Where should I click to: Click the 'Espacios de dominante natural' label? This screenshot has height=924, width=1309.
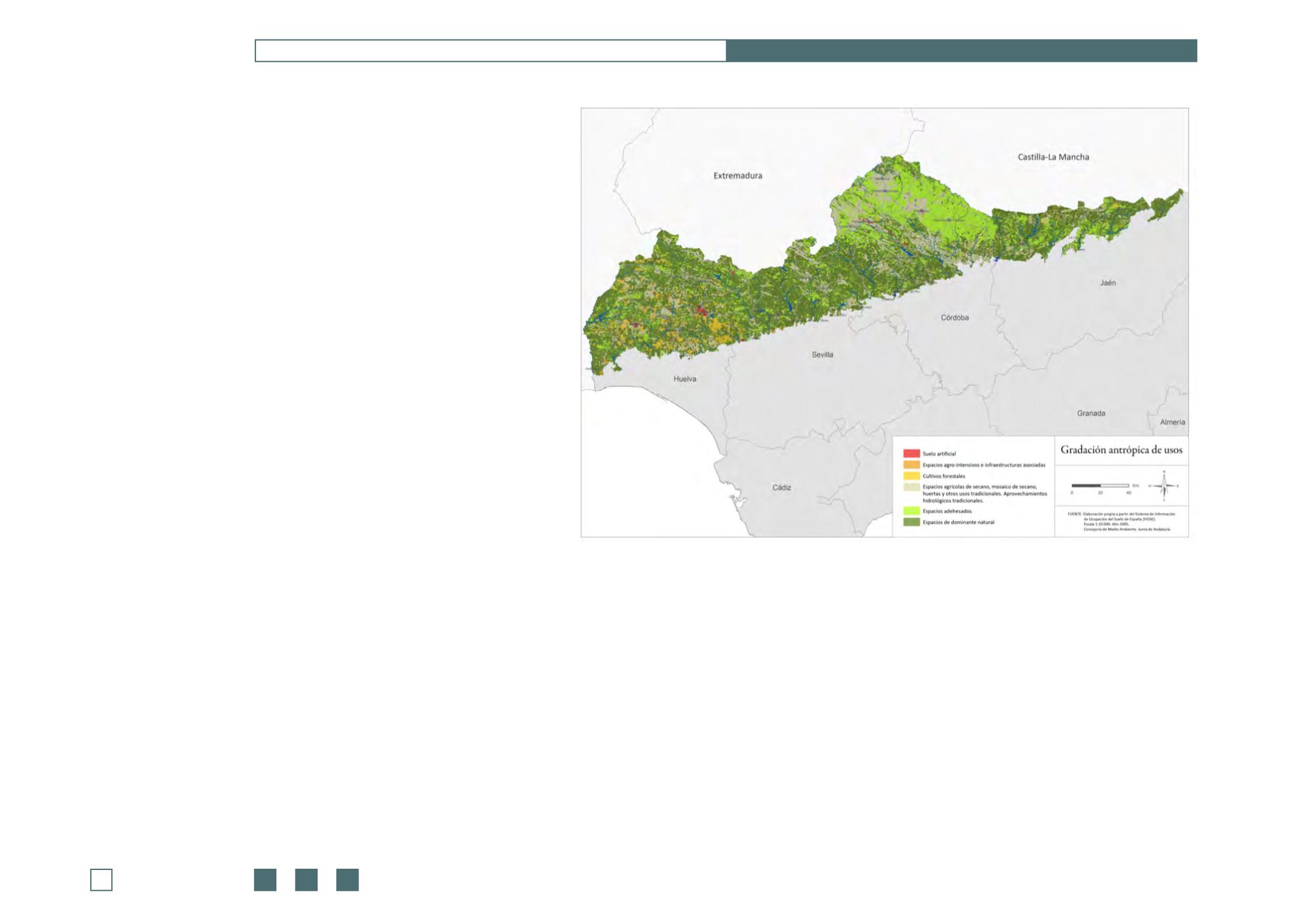958,522
